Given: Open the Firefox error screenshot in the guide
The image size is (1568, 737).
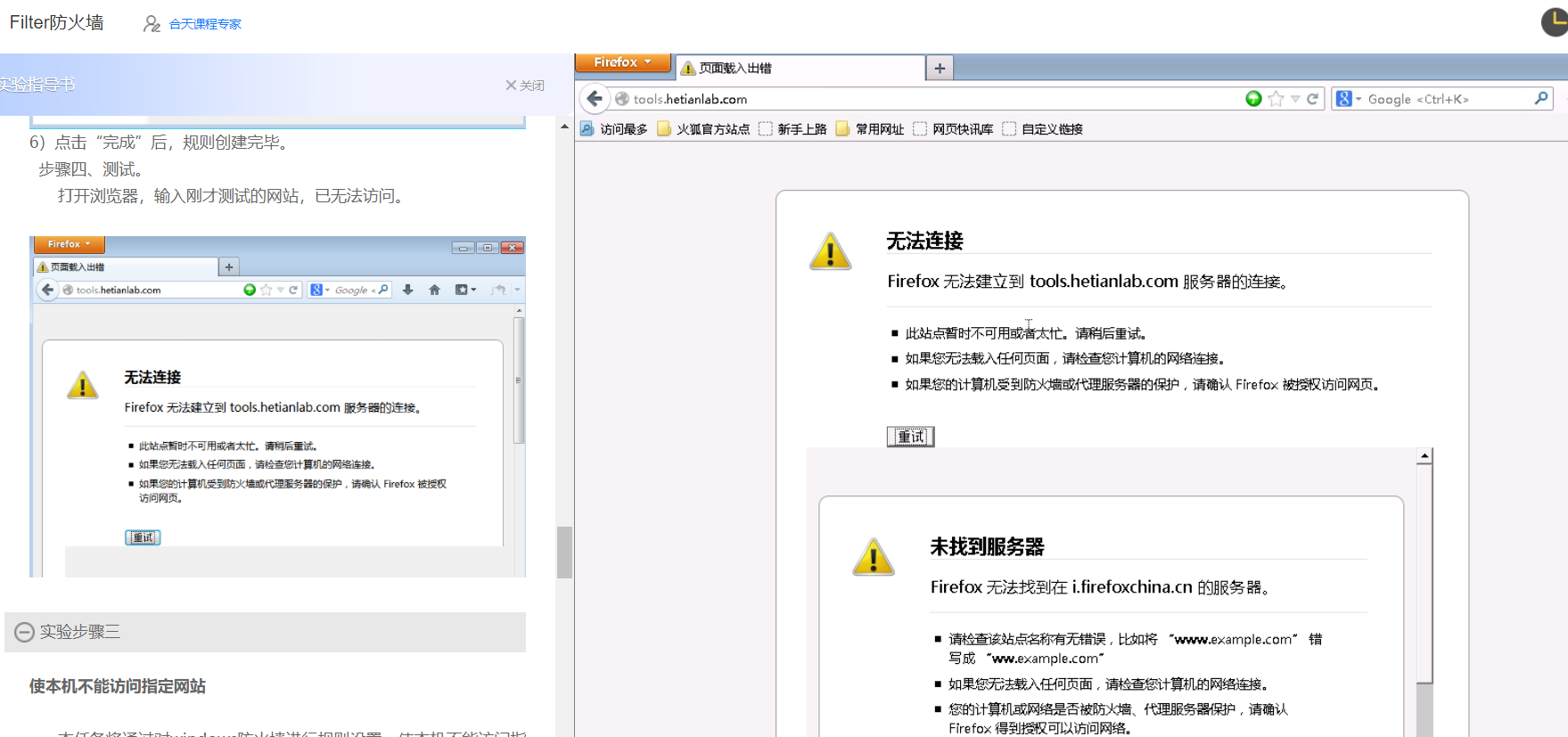Looking at the screenshot, I should tap(277, 406).
